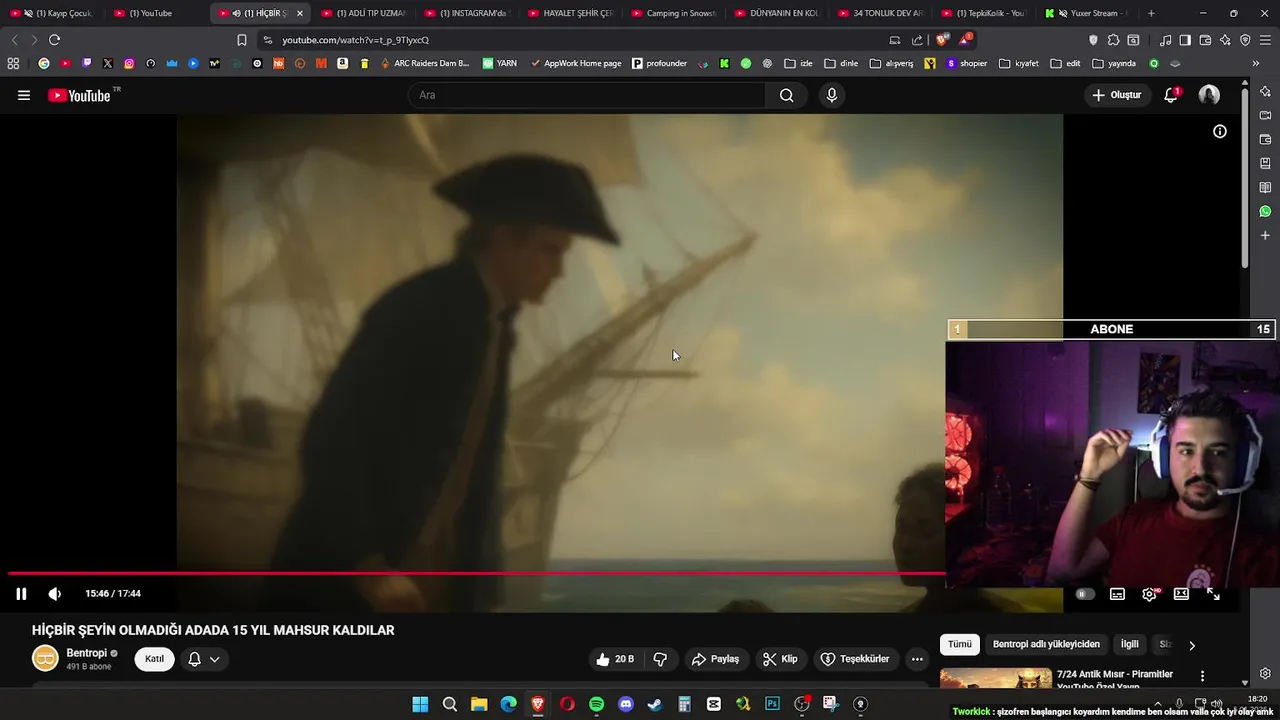Viewport: 1280px width, 720px height.
Task: Click the YouTube search magnifier button
Action: tap(787, 95)
